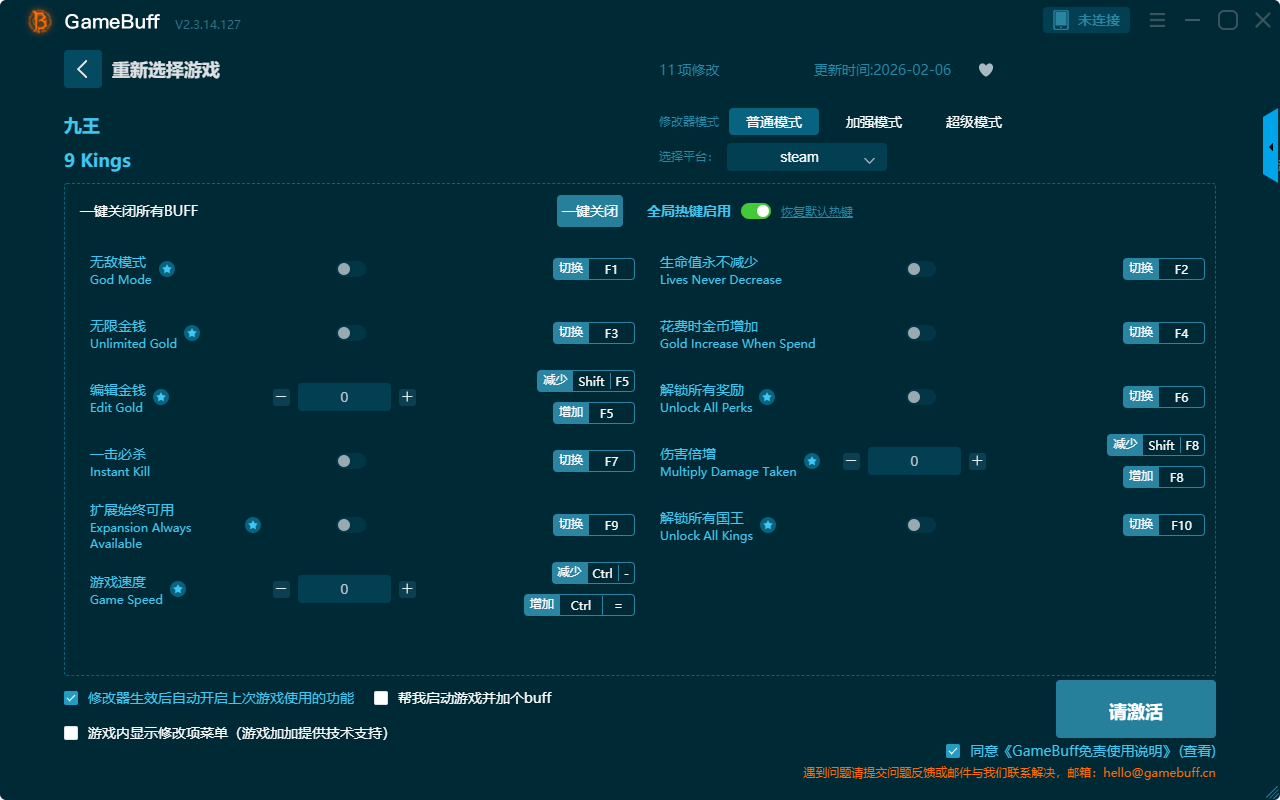Click the Game Speed value input field

point(344,589)
